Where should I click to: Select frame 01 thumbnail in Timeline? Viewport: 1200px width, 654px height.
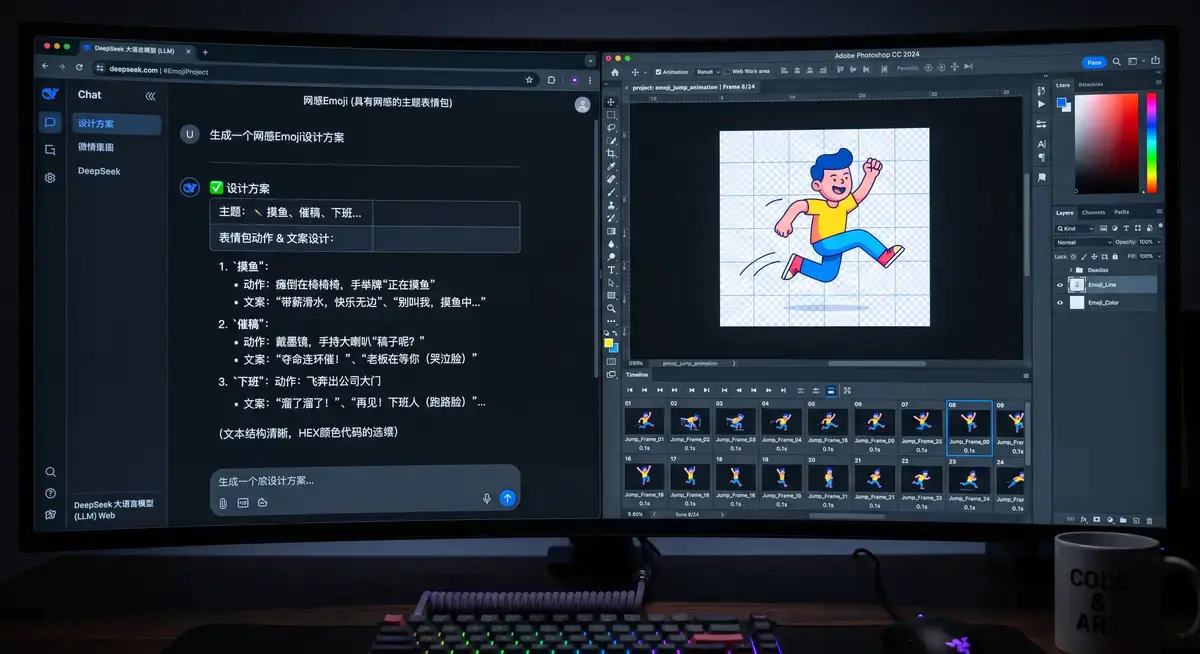click(644, 421)
